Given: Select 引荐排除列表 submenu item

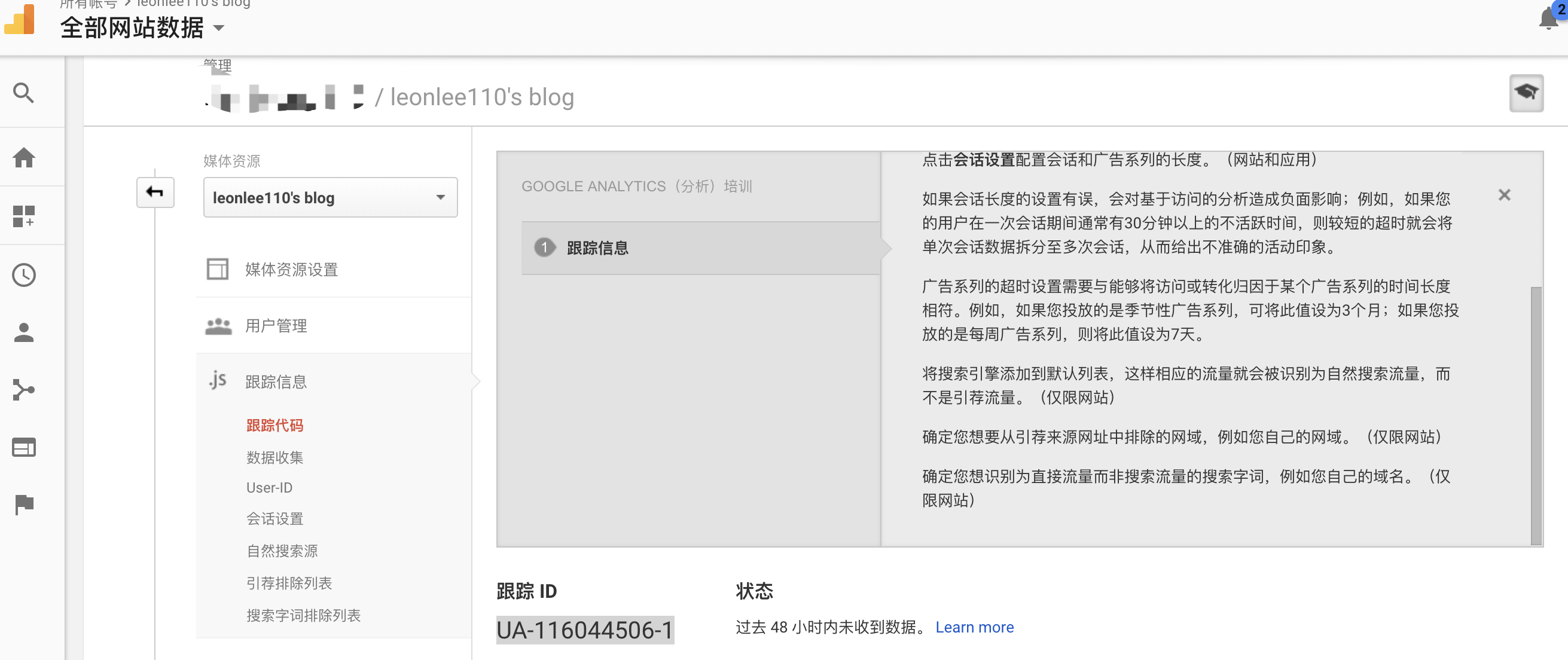Looking at the screenshot, I should pos(289,583).
